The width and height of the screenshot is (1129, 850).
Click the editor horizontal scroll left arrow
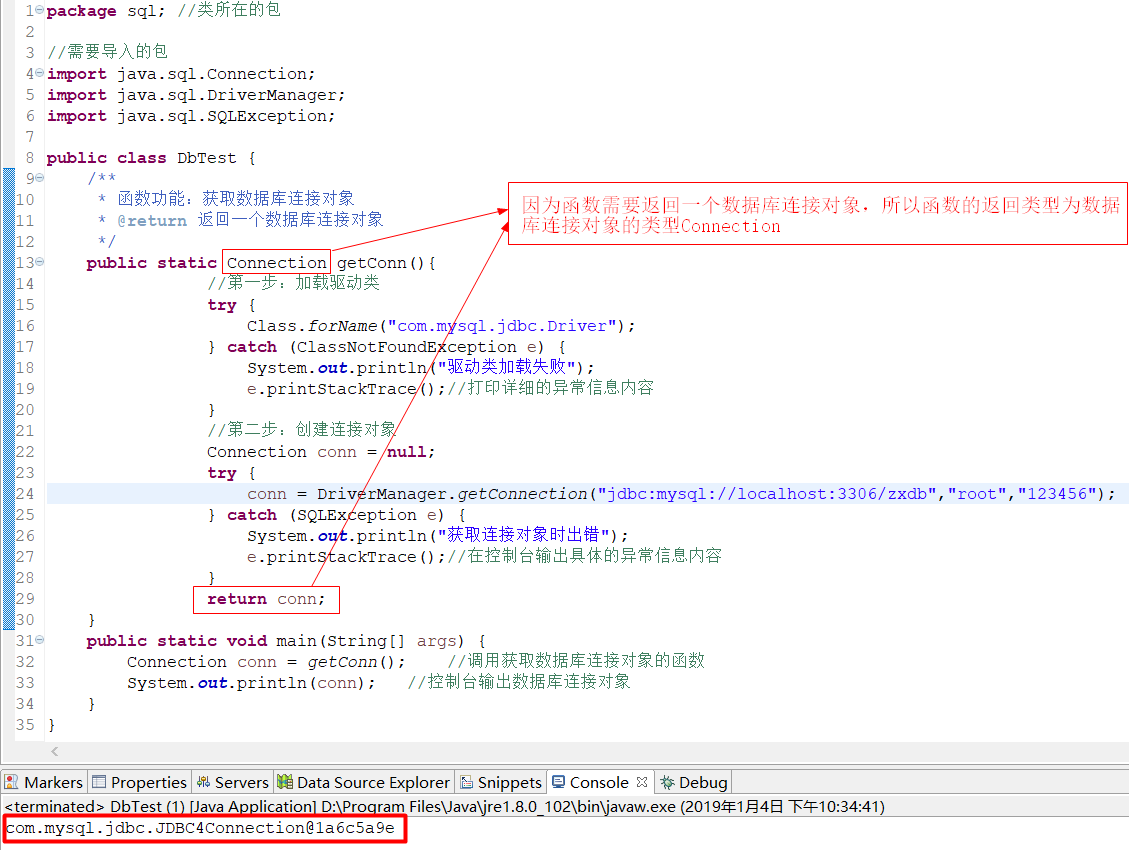click(x=55, y=751)
